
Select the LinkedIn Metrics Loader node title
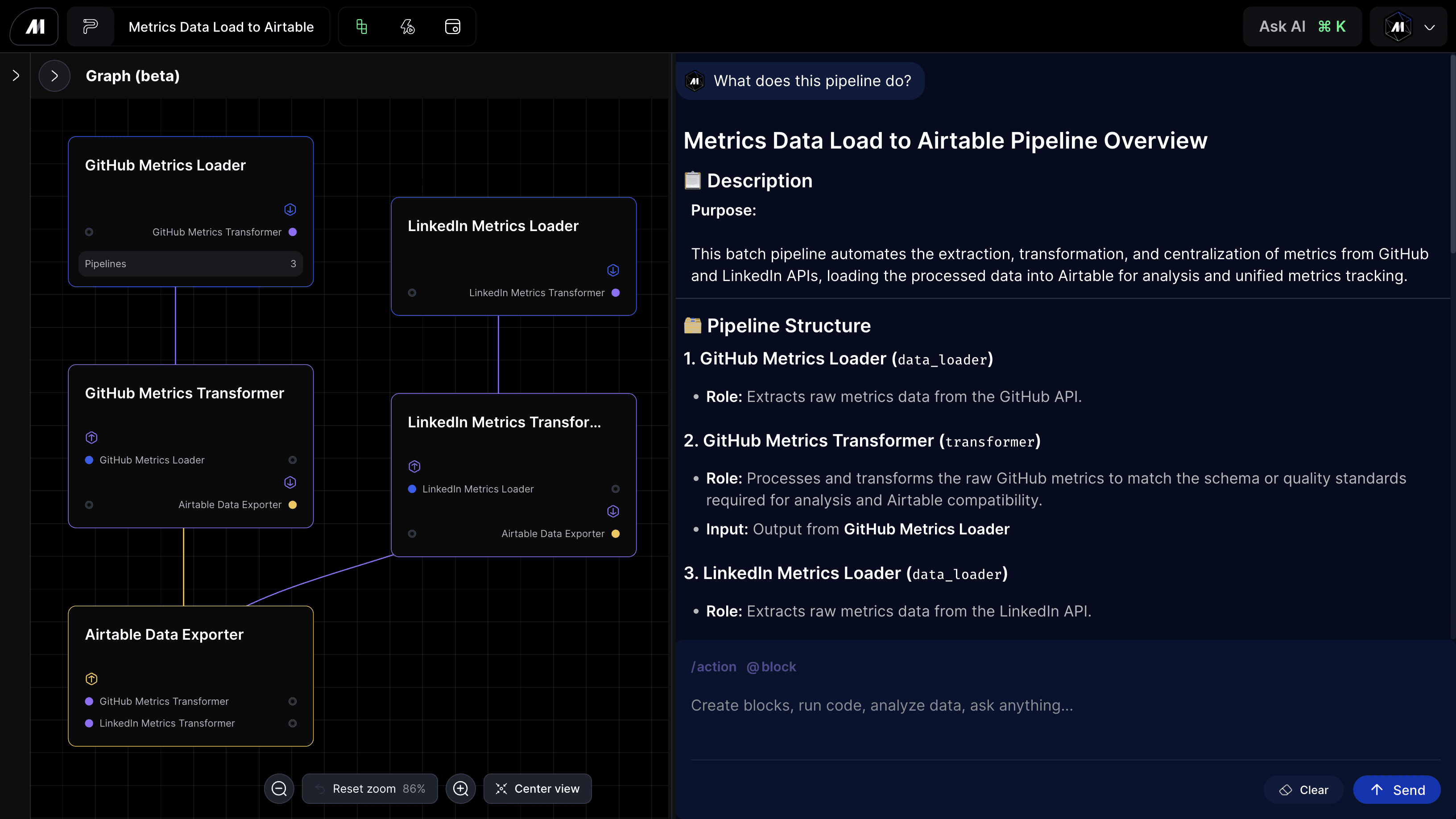[x=493, y=226]
